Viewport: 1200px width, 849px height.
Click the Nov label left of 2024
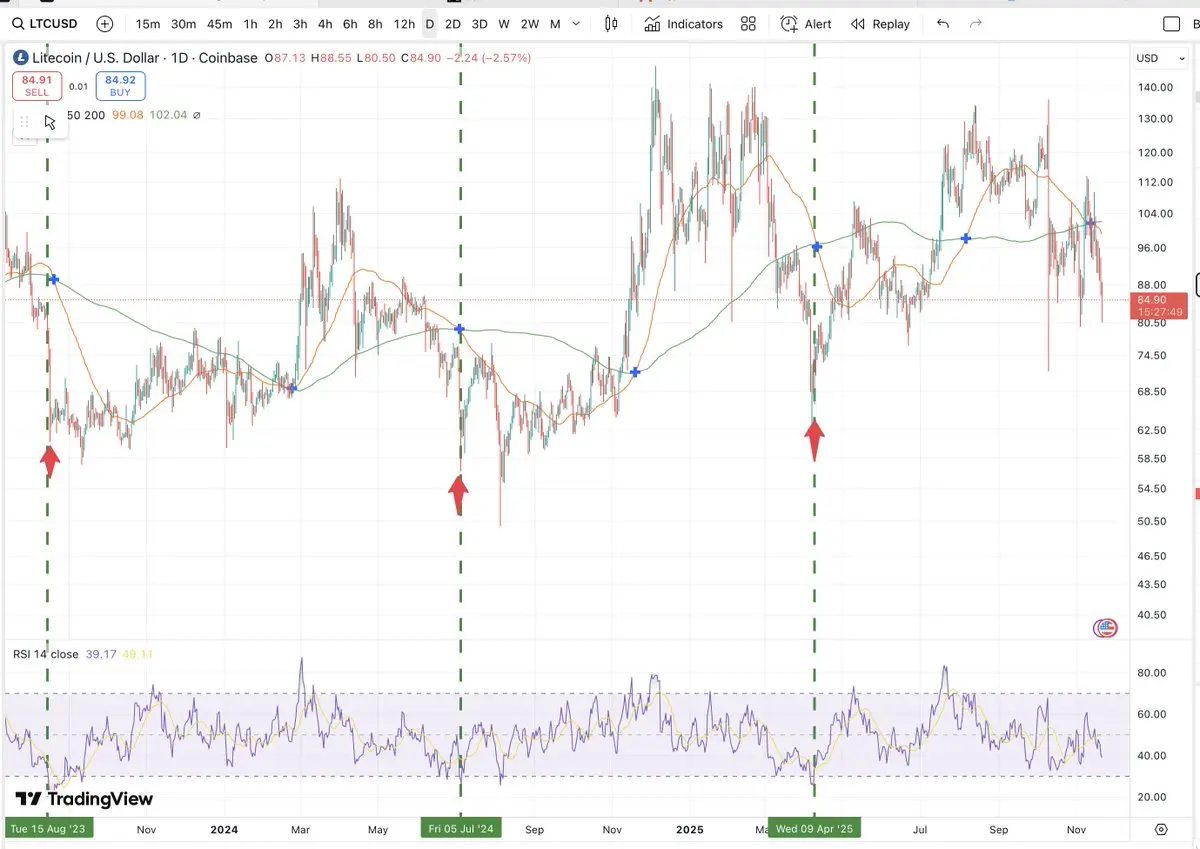[x=147, y=829]
